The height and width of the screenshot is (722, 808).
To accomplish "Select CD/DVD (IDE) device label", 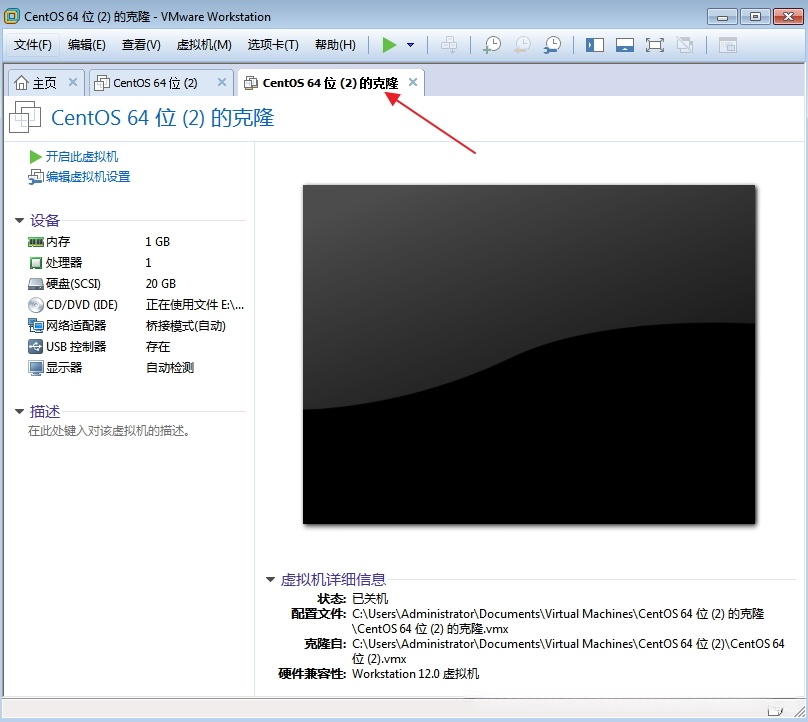I will (x=82, y=305).
